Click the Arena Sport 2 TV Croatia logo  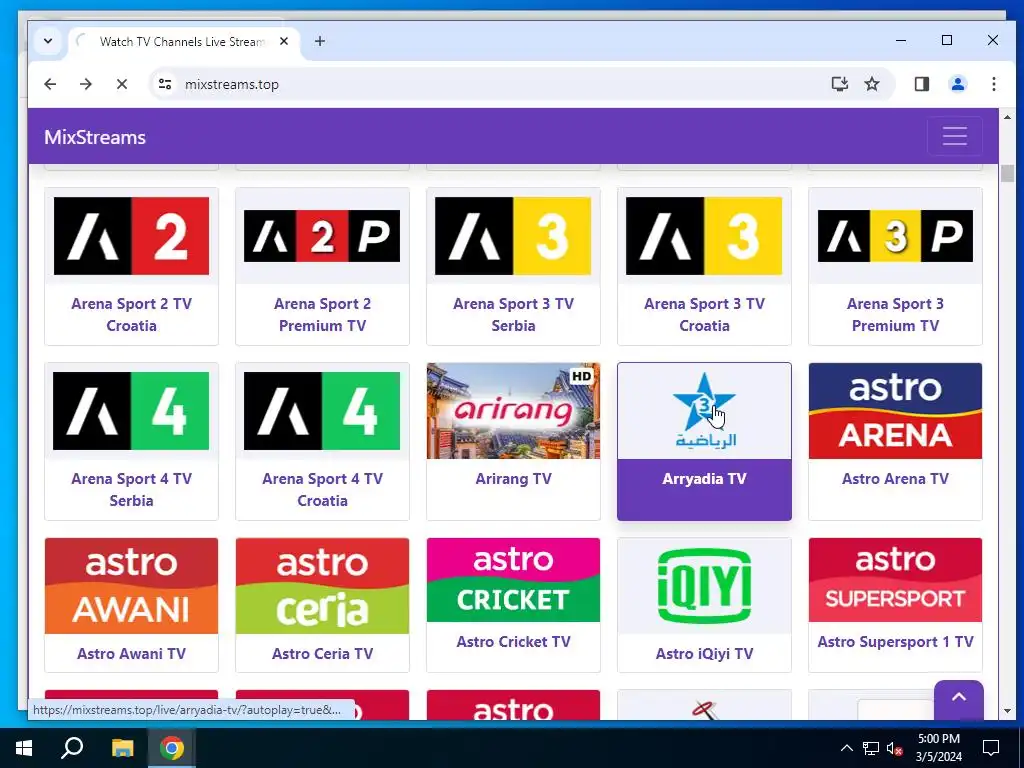tap(131, 236)
